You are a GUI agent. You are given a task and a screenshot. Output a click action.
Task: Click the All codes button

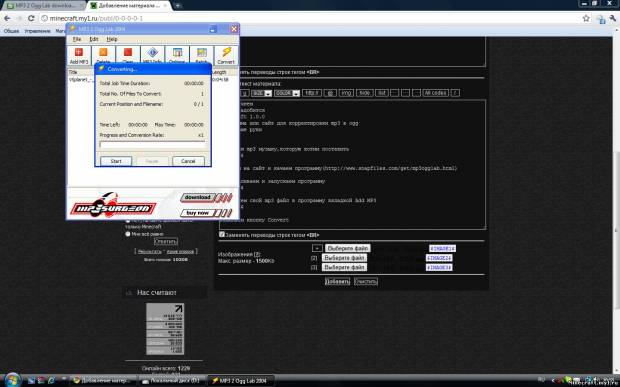(435, 93)
